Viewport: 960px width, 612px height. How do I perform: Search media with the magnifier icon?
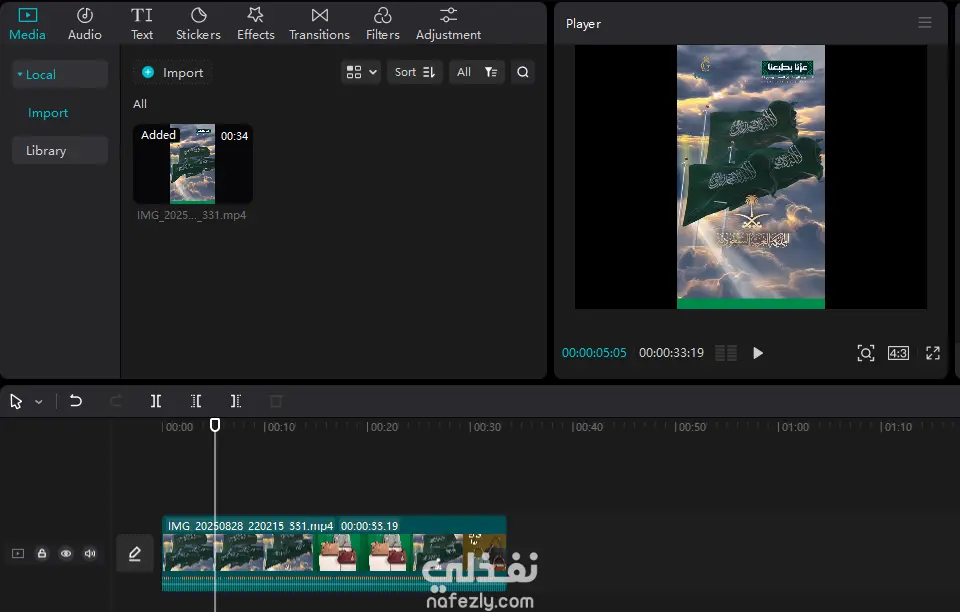pos(523,72)
